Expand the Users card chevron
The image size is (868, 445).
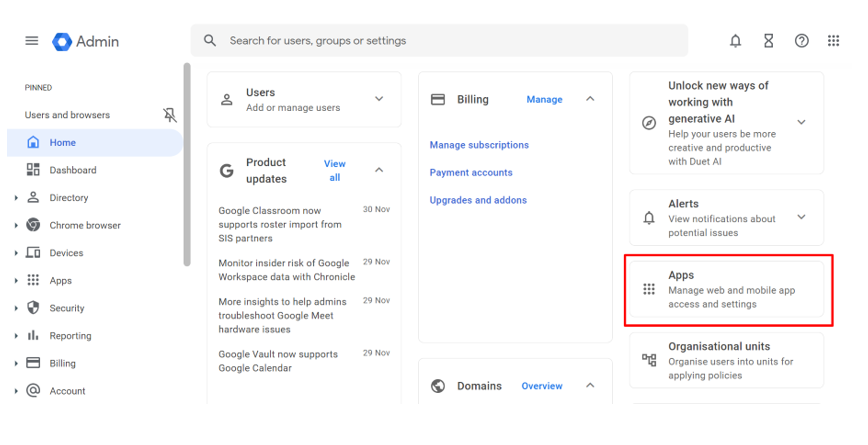pos(379,99)
